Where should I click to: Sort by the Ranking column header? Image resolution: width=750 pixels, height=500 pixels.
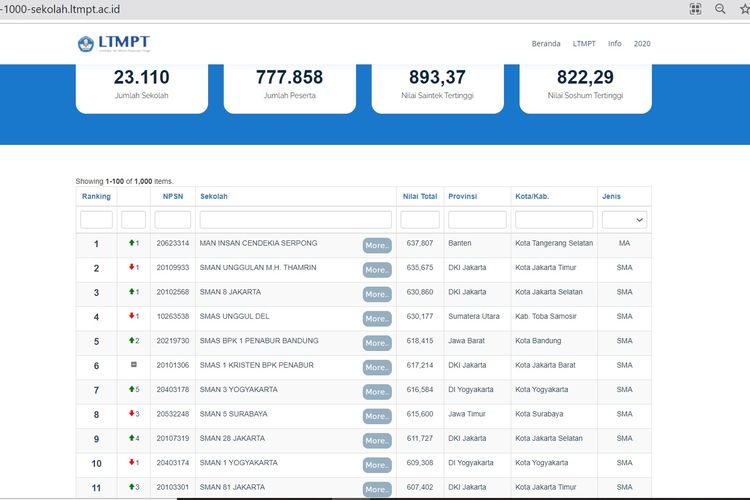96,197
